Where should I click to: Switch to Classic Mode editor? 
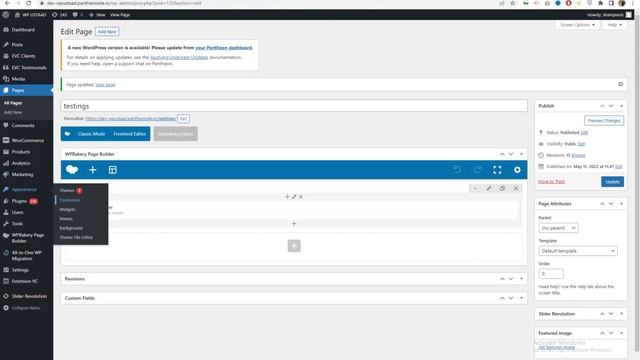[x=91, y=134]
